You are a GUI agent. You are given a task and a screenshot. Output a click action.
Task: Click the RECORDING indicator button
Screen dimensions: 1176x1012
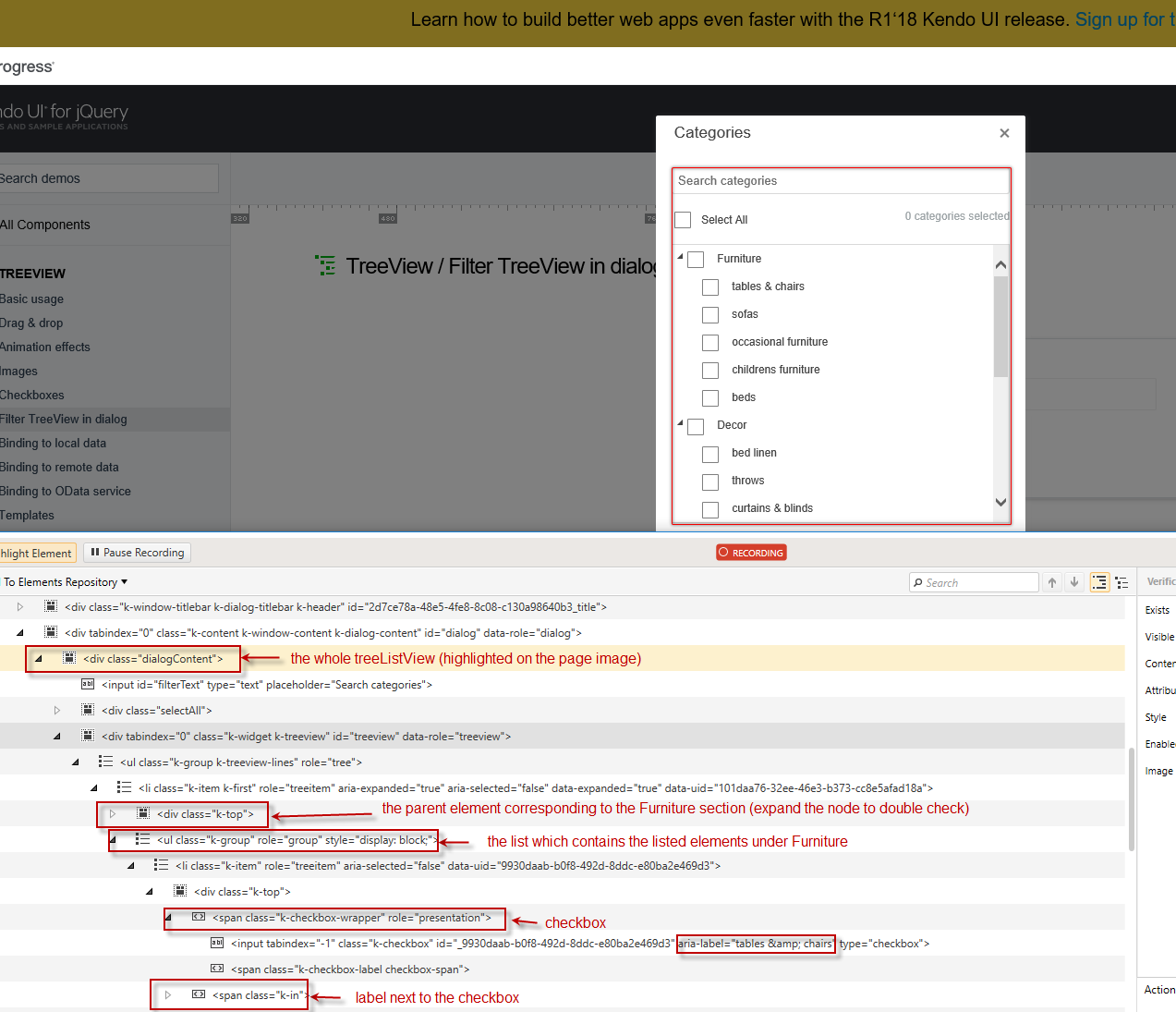[x=751, y=553]
